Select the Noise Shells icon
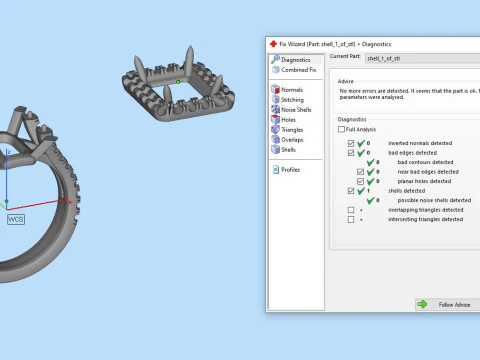Screen dimensions: 480x360 tap(275, 109)
